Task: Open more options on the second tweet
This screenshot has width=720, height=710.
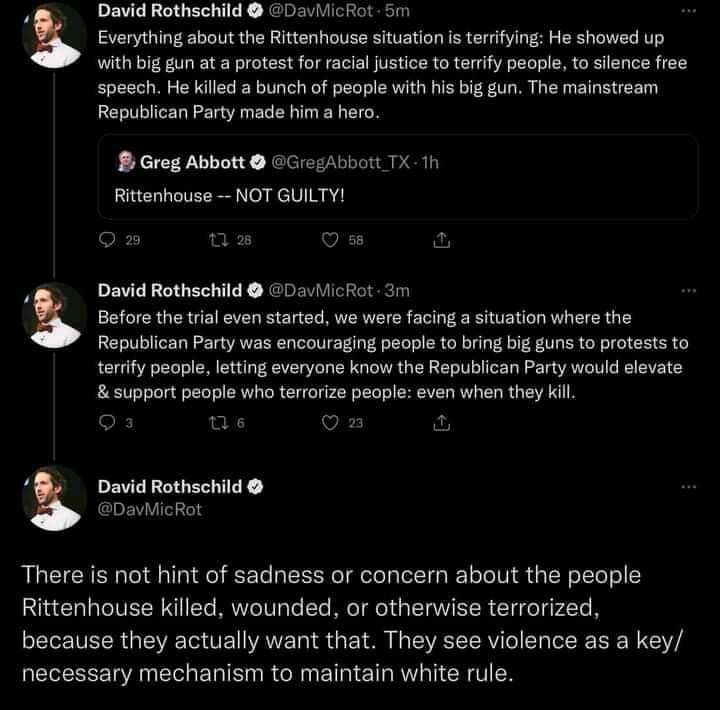Action: (x=686, y=291)
